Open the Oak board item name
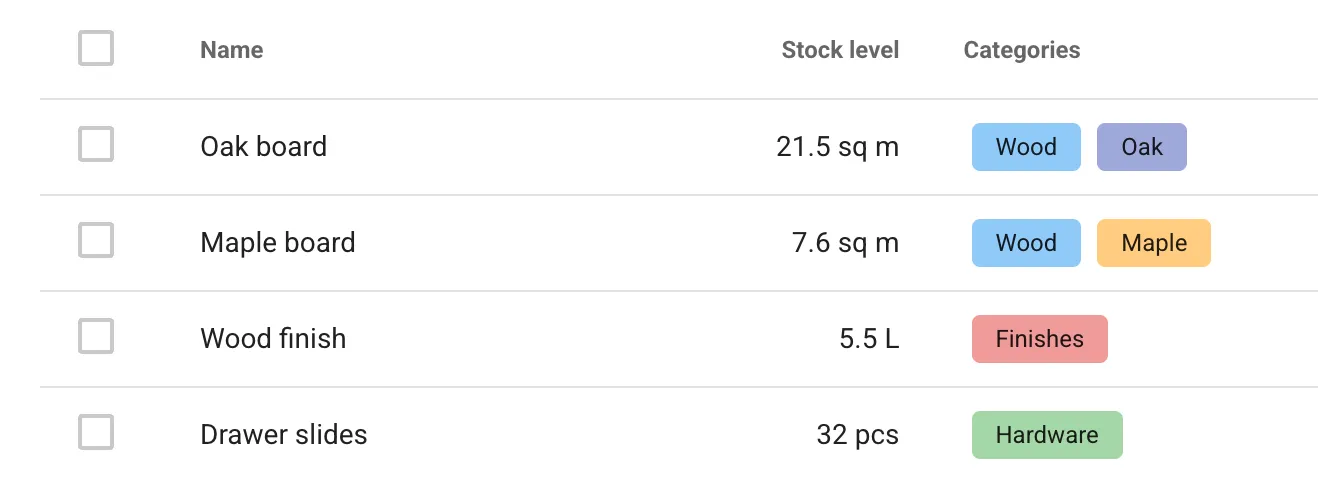Image resolution: width=1318 pixels, height=482 pixels. [x=264, y=147]
